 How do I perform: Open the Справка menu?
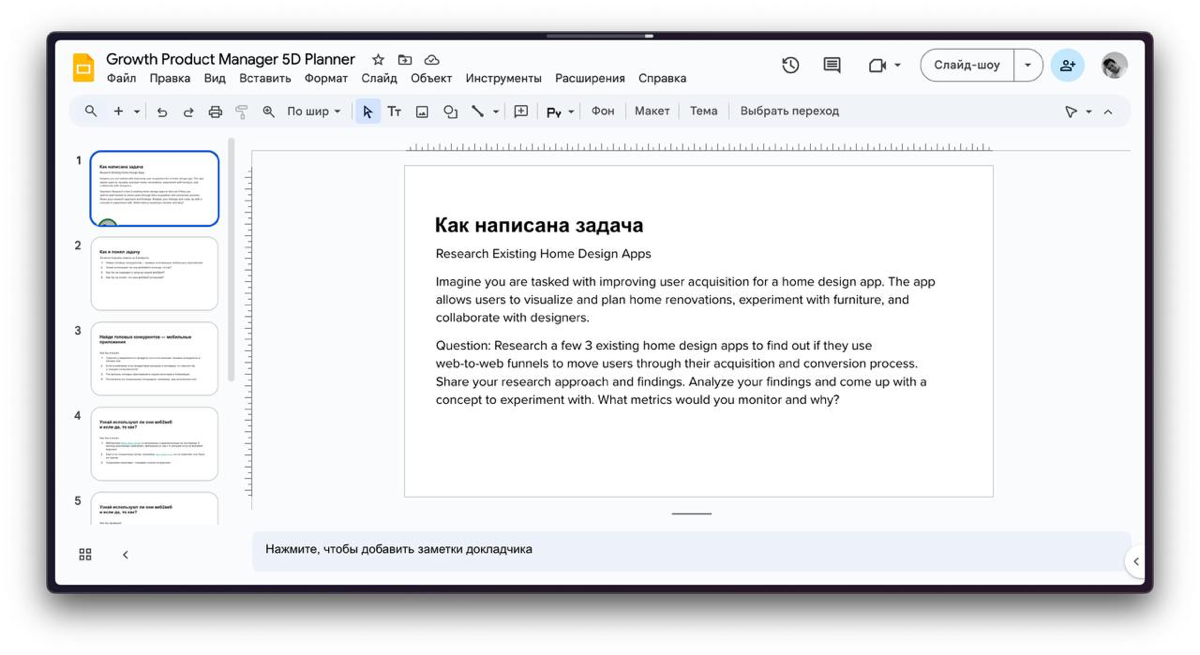tap(662, 78)
